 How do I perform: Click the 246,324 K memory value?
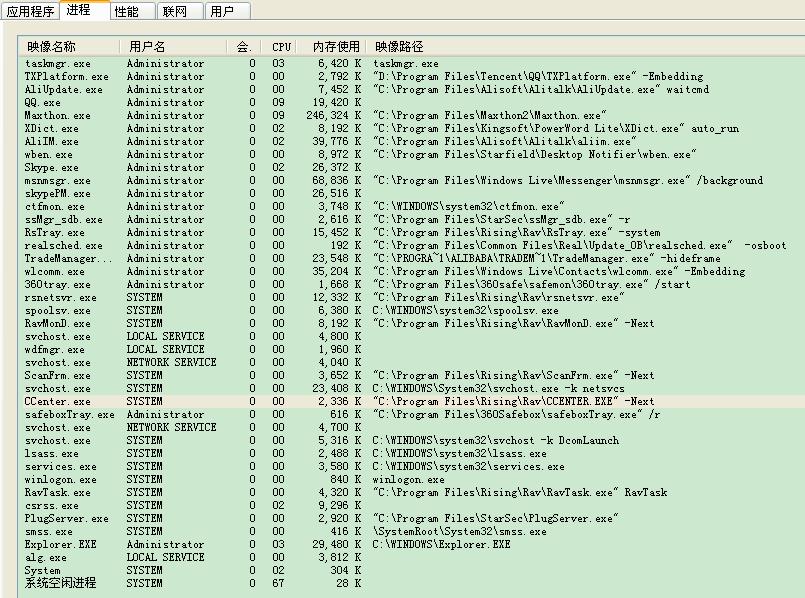pyautogui.click(x=334, y=115)
